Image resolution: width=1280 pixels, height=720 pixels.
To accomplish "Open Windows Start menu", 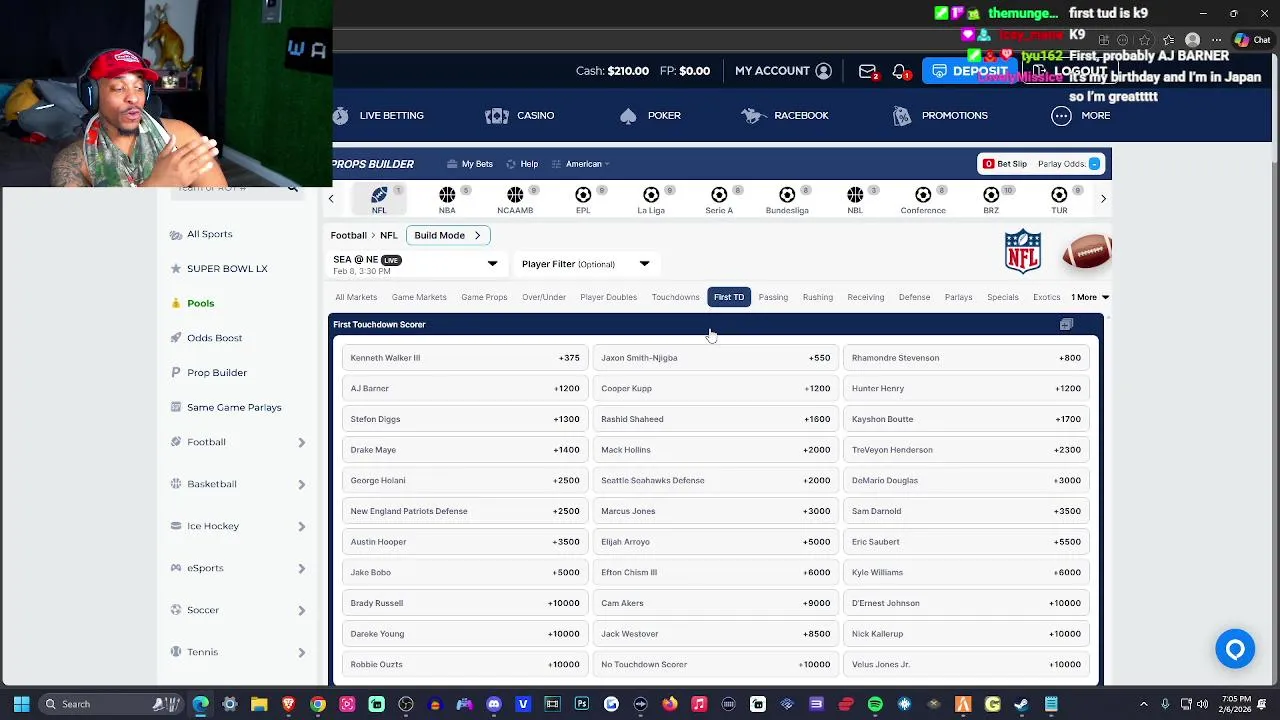I will tap(21, 704).
